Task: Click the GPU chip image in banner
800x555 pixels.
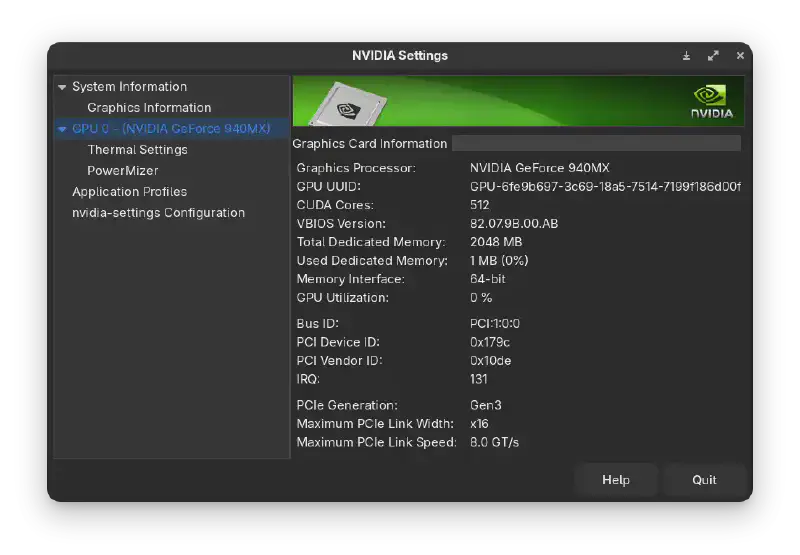Action: (348, 105)
